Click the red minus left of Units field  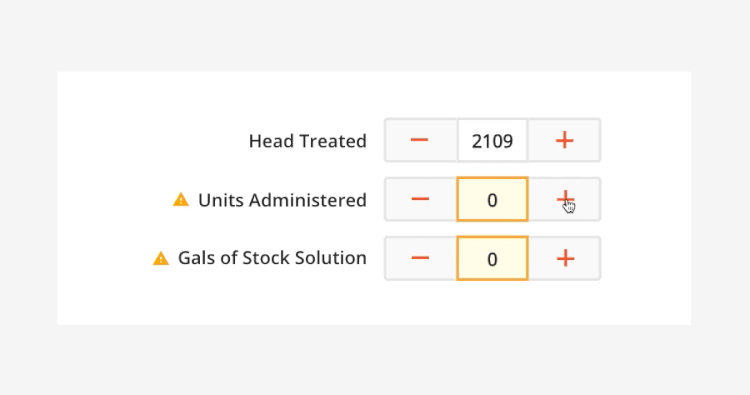tap(420, 199)
